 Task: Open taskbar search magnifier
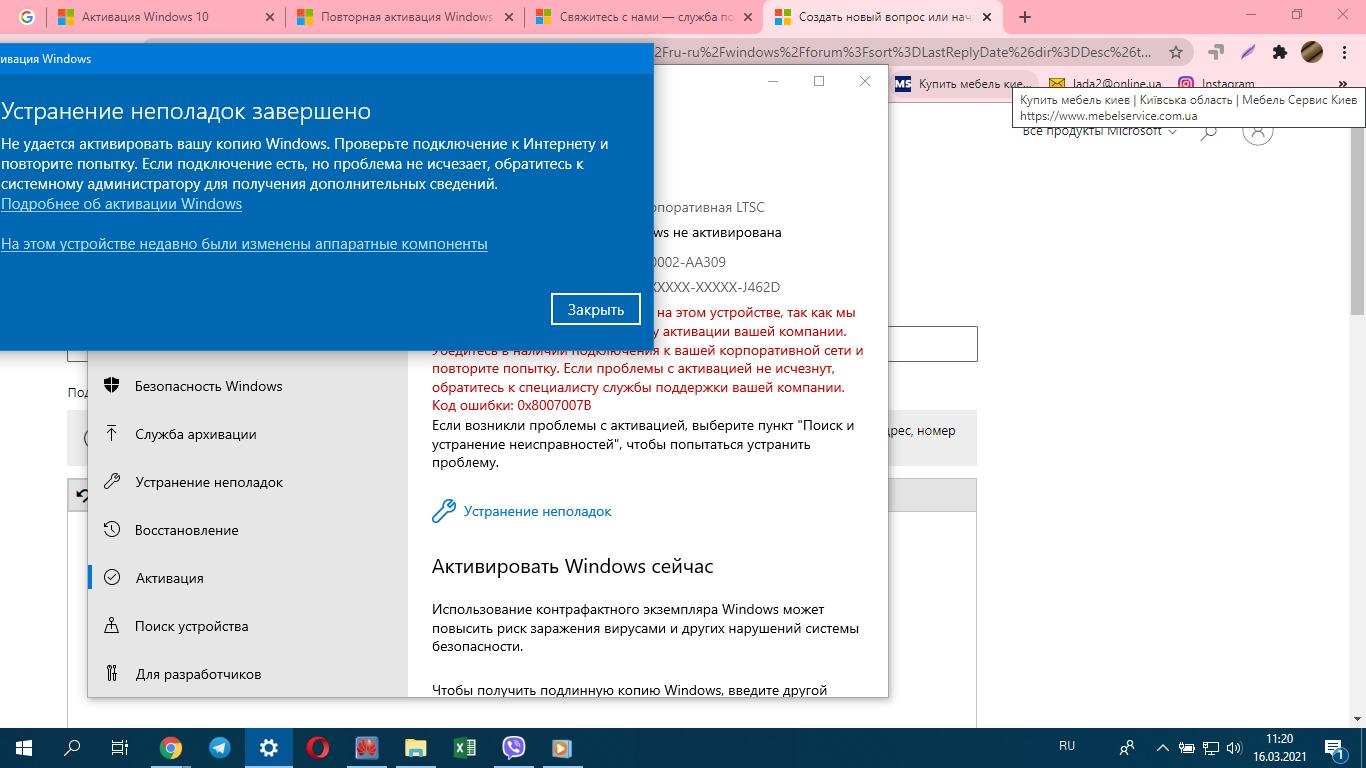click(x=72, y=747)
